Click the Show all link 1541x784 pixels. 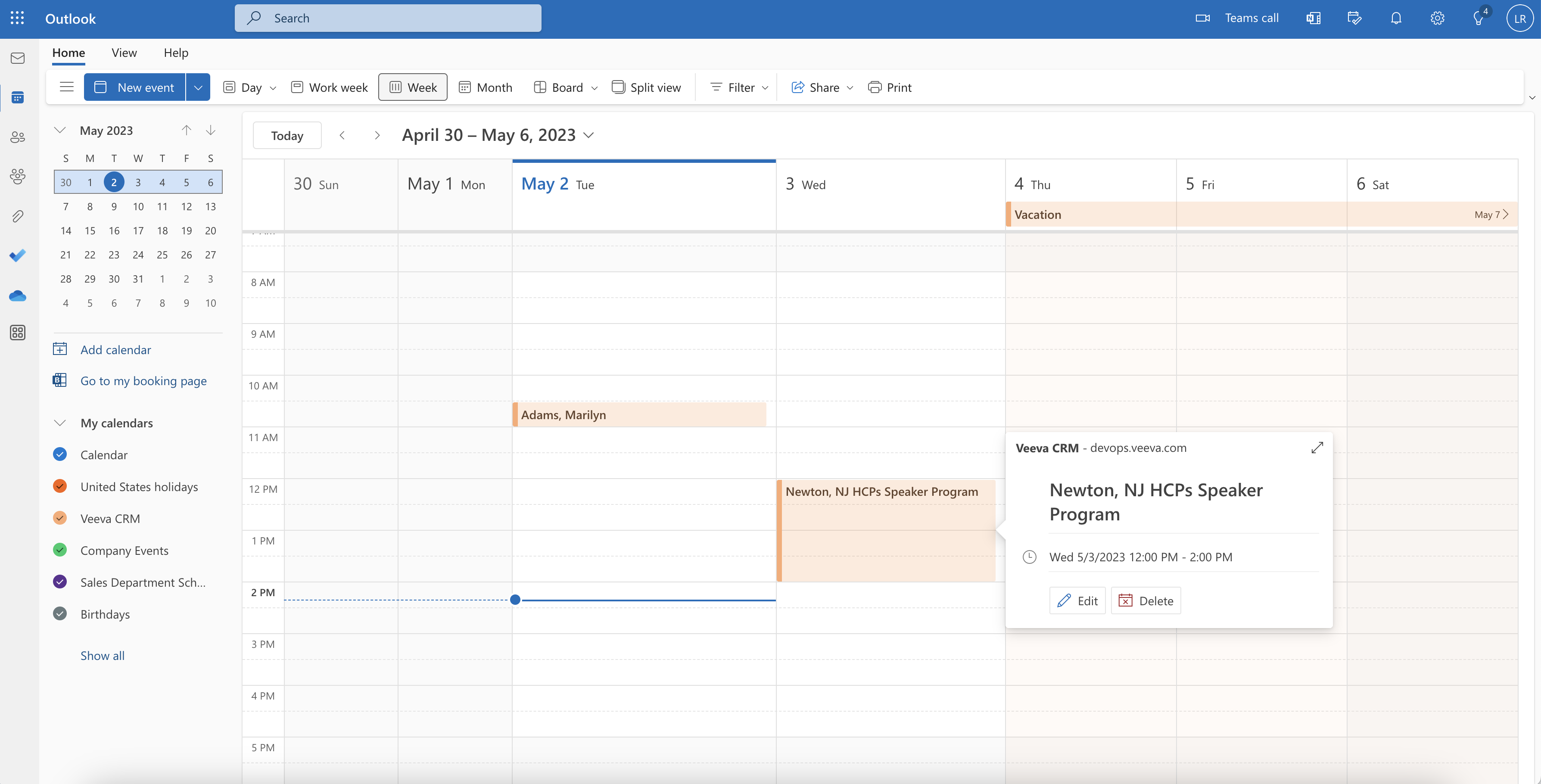click(x=102, y=656)
